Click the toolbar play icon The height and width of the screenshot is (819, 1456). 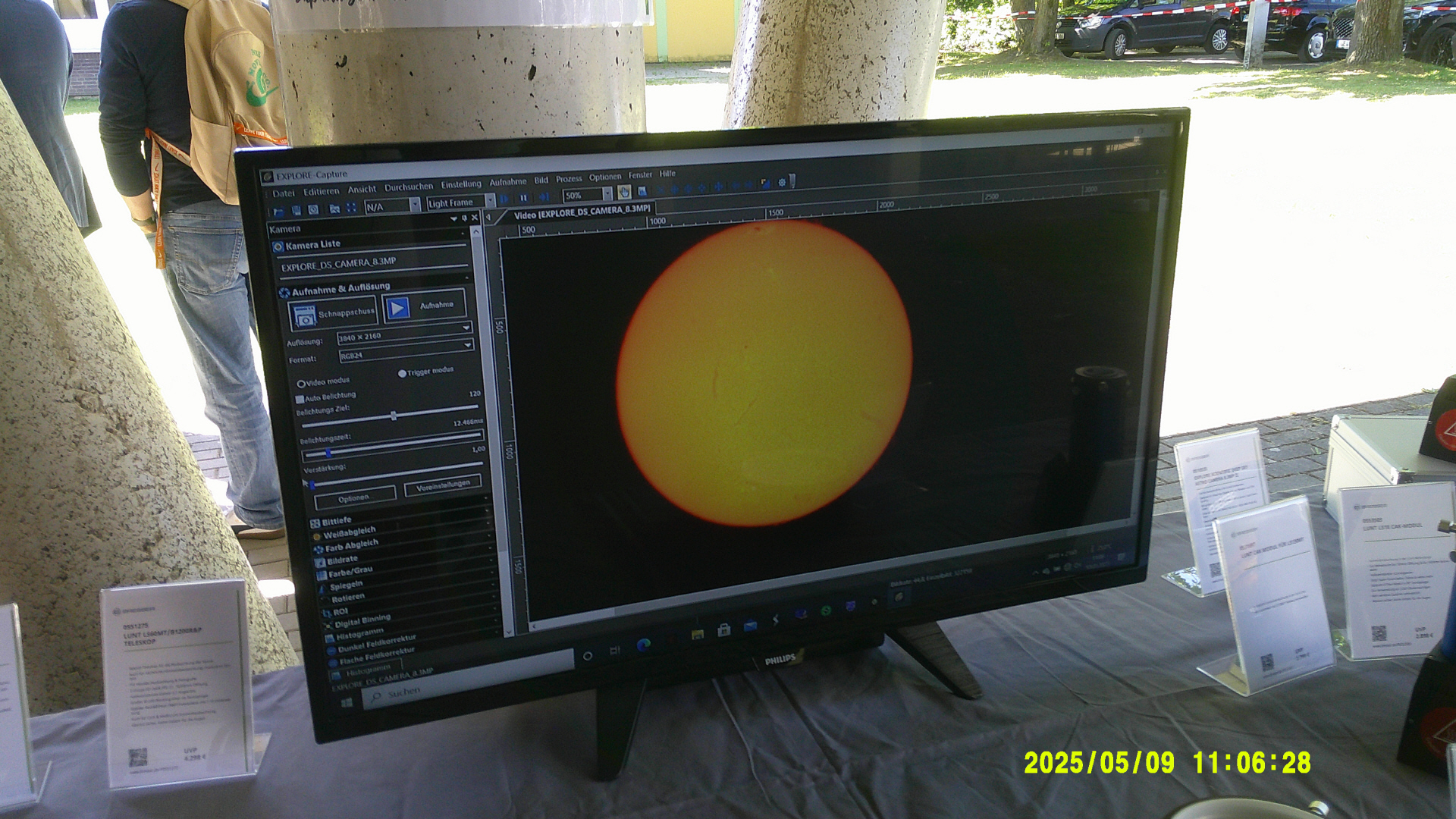pyautogui.click(x=504, y=199)
